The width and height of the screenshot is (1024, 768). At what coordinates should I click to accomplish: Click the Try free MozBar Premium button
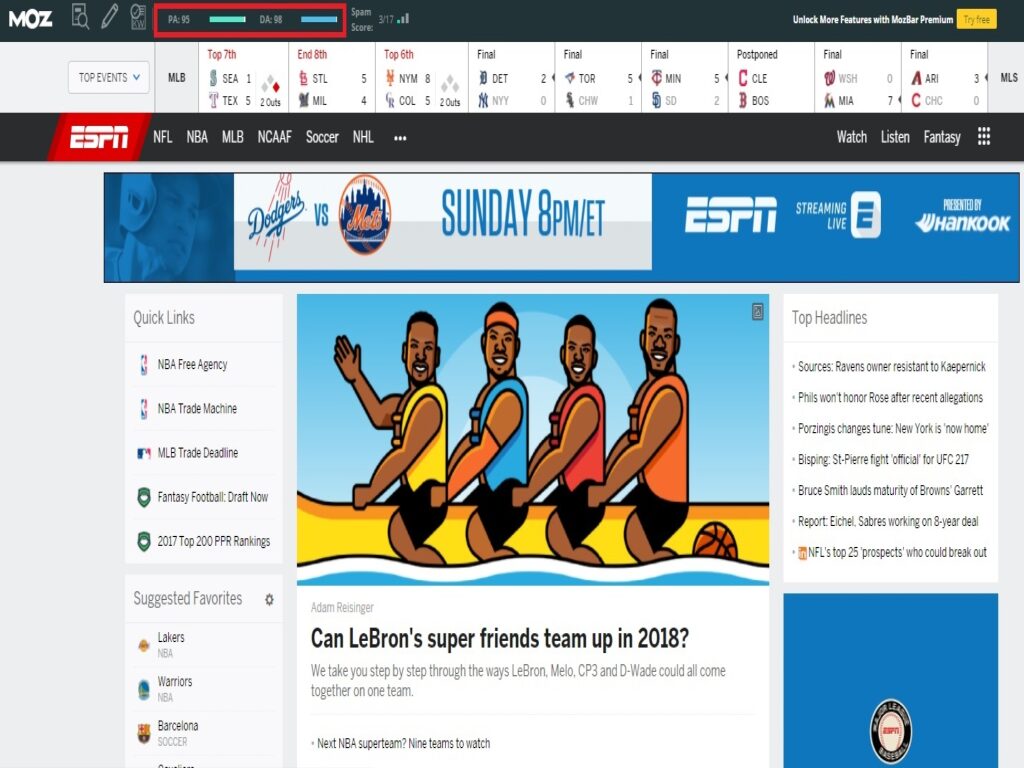(976, 20)
